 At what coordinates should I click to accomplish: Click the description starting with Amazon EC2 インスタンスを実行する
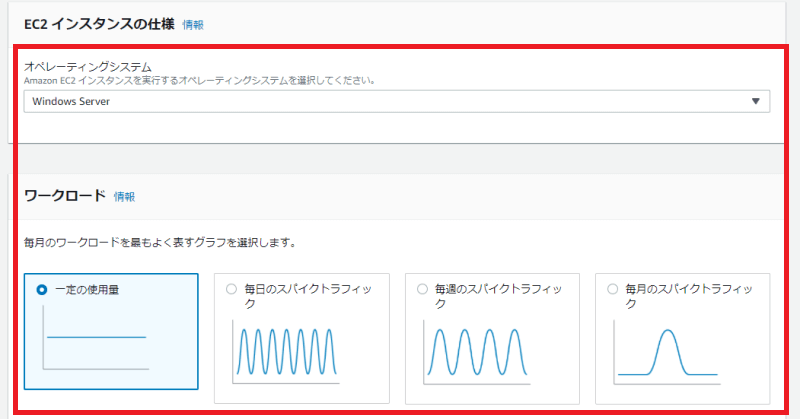coord(200,81)
